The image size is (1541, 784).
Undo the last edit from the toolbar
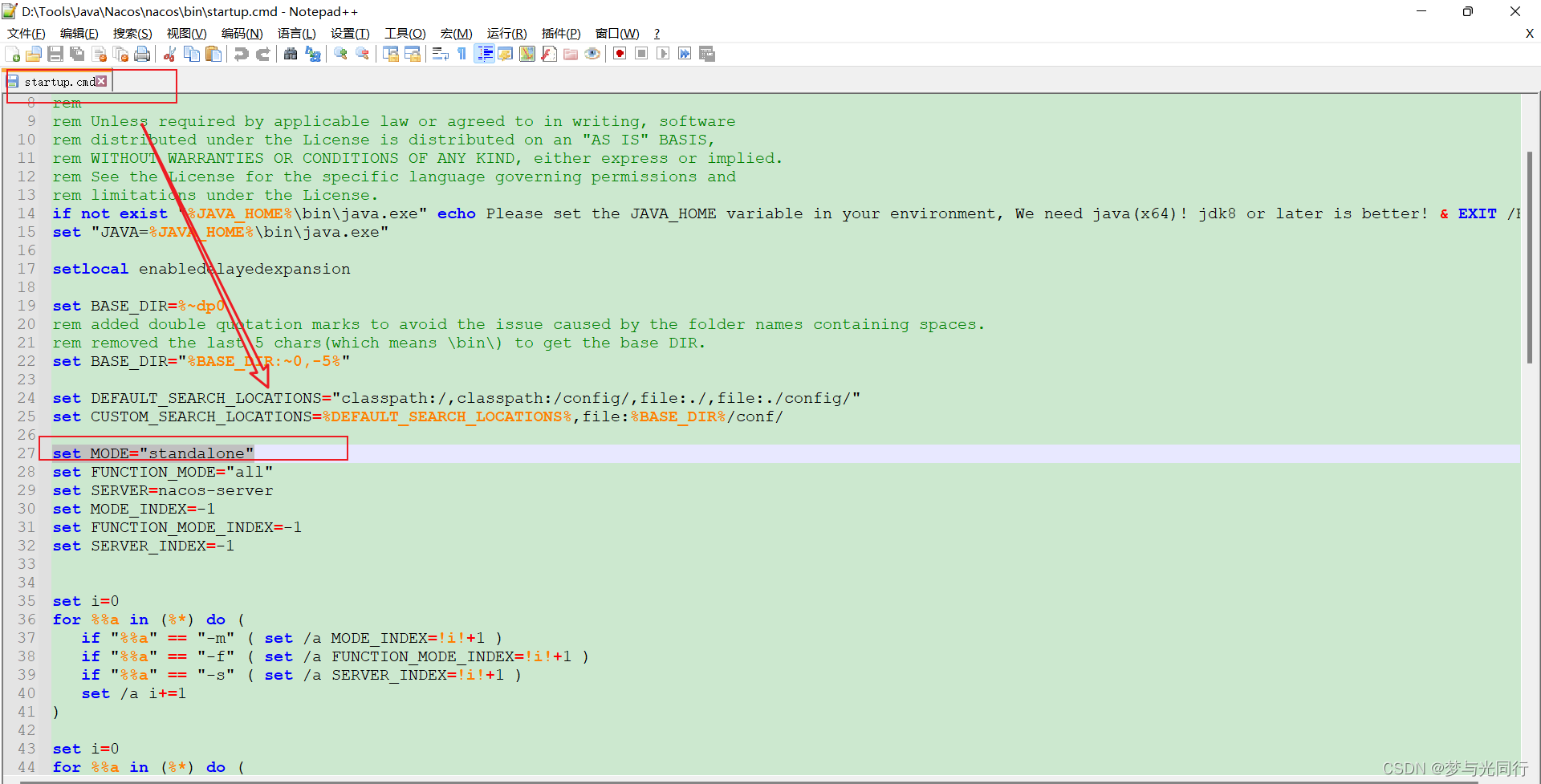pyautogui.click(x=241, y=54)
